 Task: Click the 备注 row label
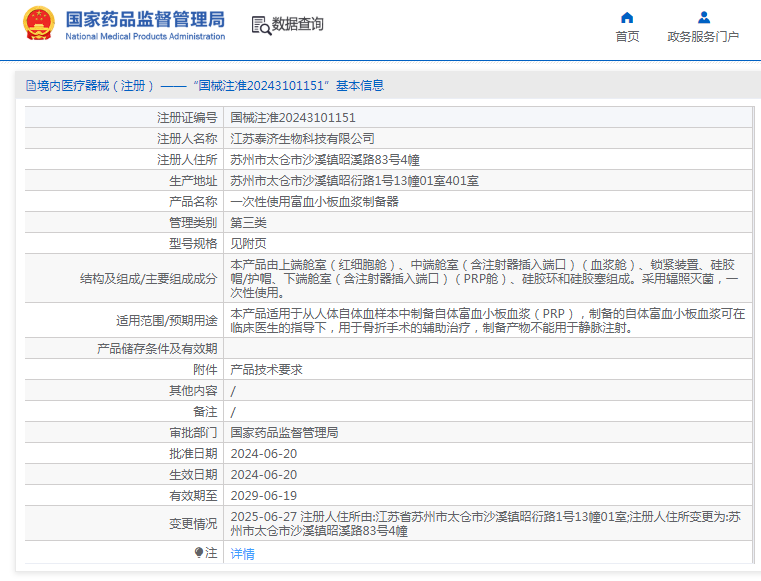(205, 412)
